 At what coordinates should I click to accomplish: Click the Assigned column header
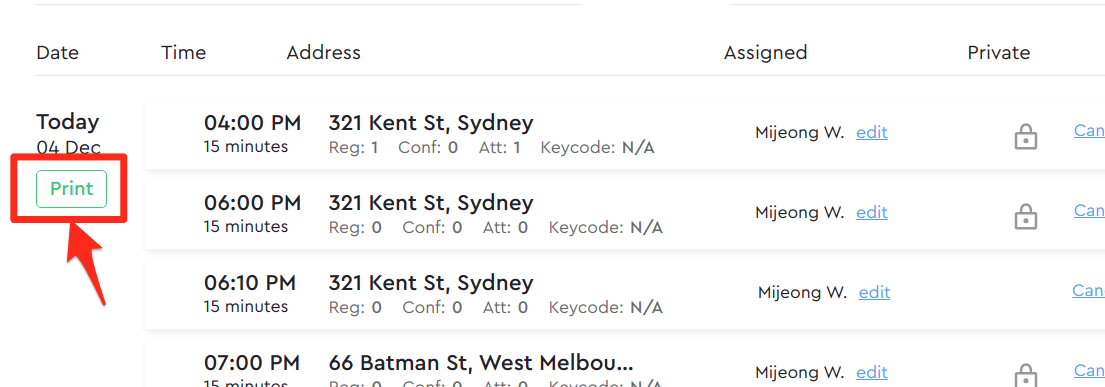click(x=765, y=52)
